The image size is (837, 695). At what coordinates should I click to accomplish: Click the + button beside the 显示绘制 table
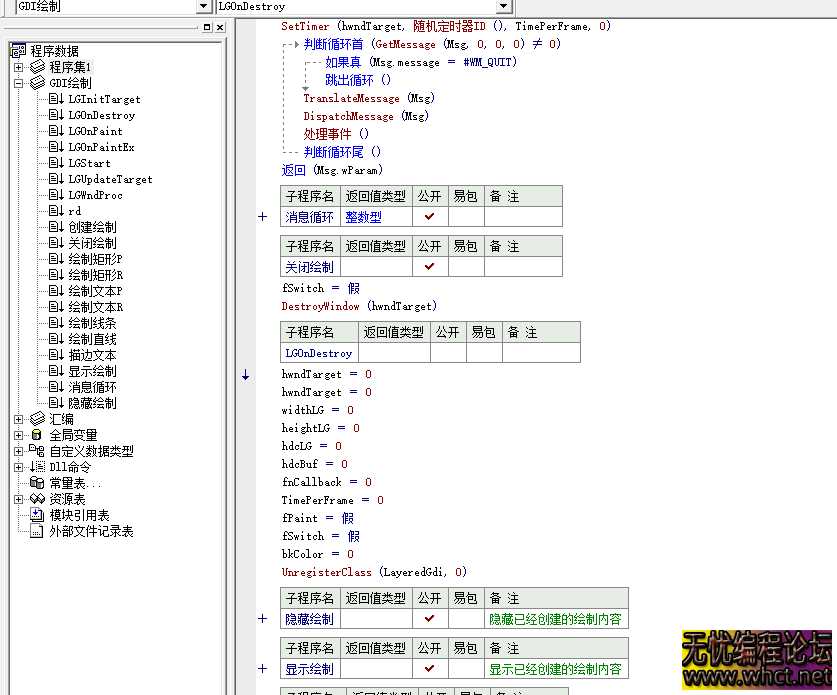point(262,668)
